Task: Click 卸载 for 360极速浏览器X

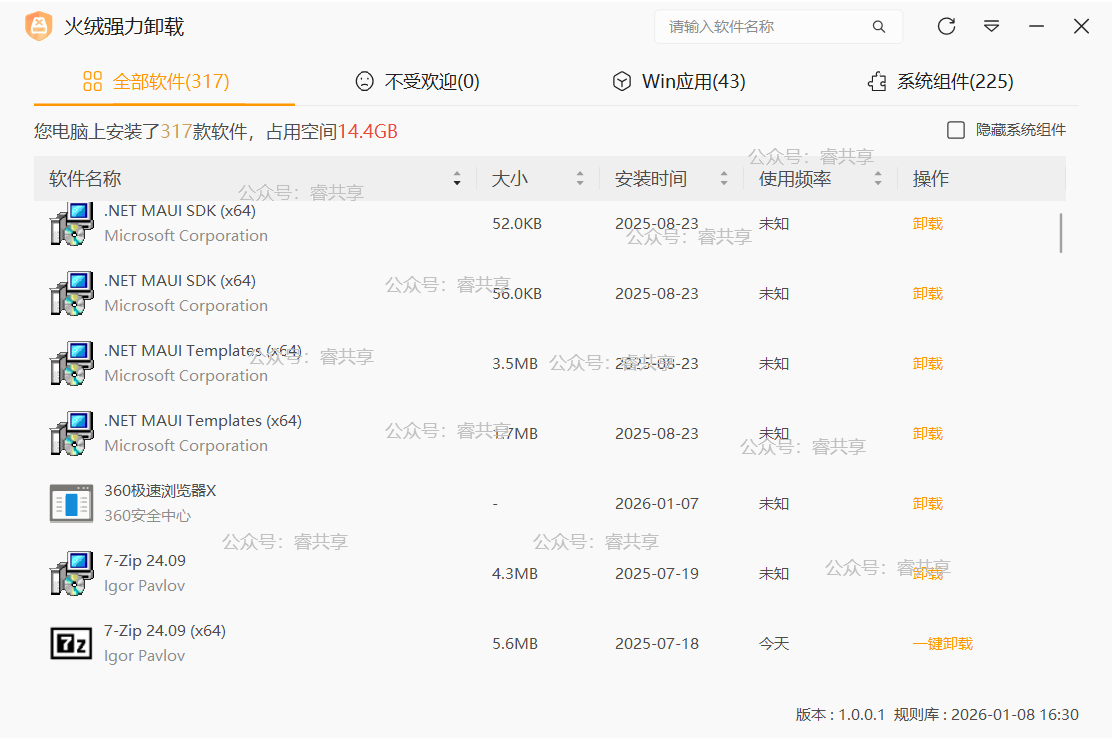Action: [x=927, y=504]
